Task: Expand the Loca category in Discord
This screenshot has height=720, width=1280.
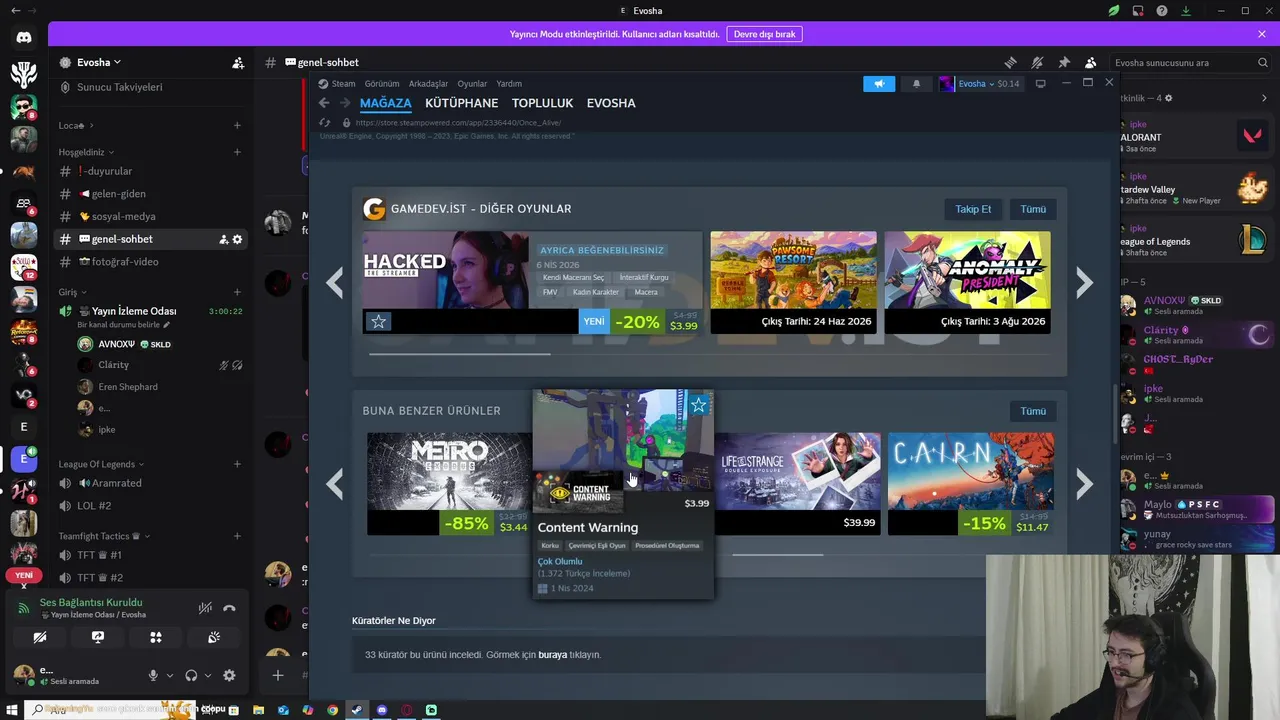Action: [75, 125]
